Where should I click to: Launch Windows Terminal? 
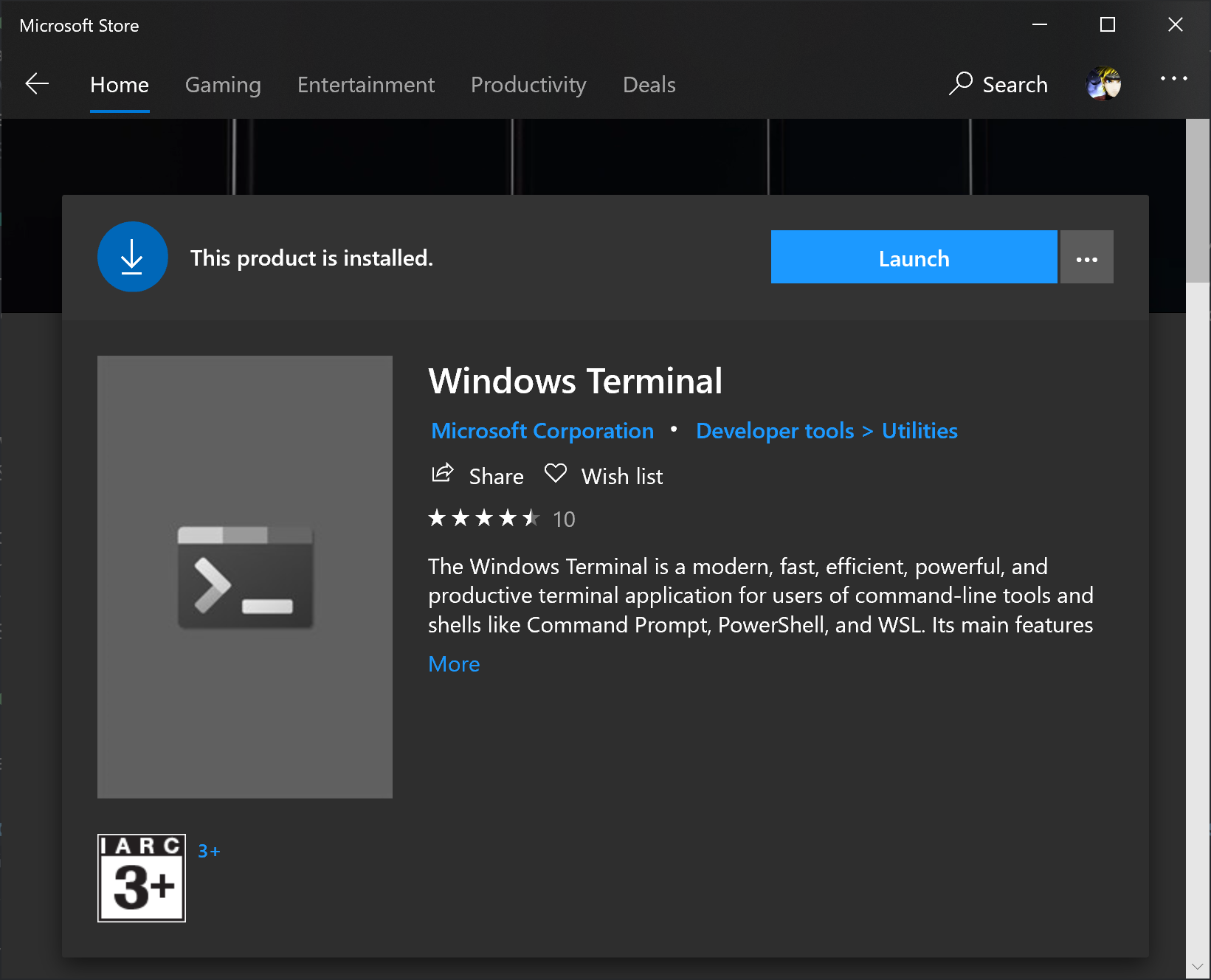pos(914,257)
